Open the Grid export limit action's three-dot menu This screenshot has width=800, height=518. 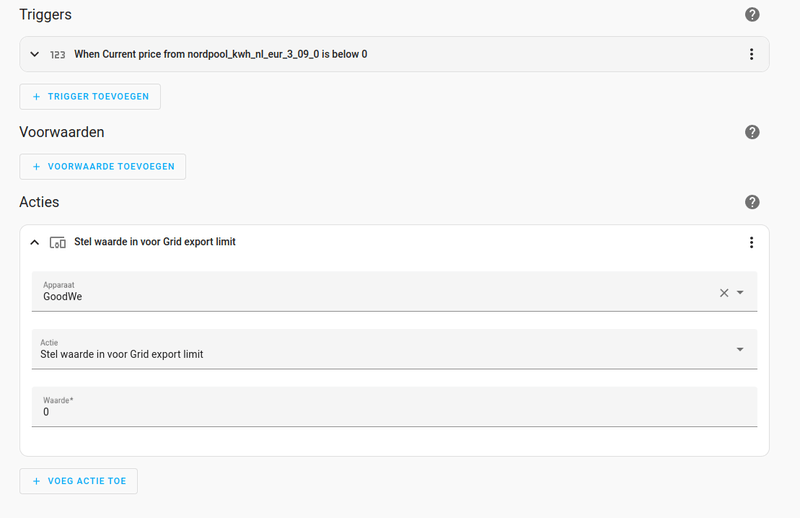751,242
